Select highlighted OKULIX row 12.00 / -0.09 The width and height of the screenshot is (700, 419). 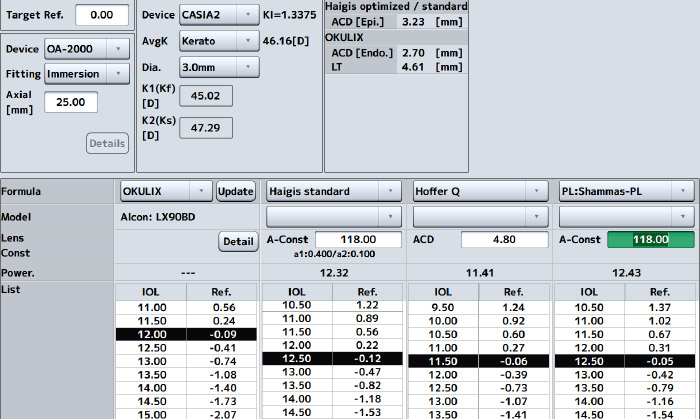(x=186, y=334)
